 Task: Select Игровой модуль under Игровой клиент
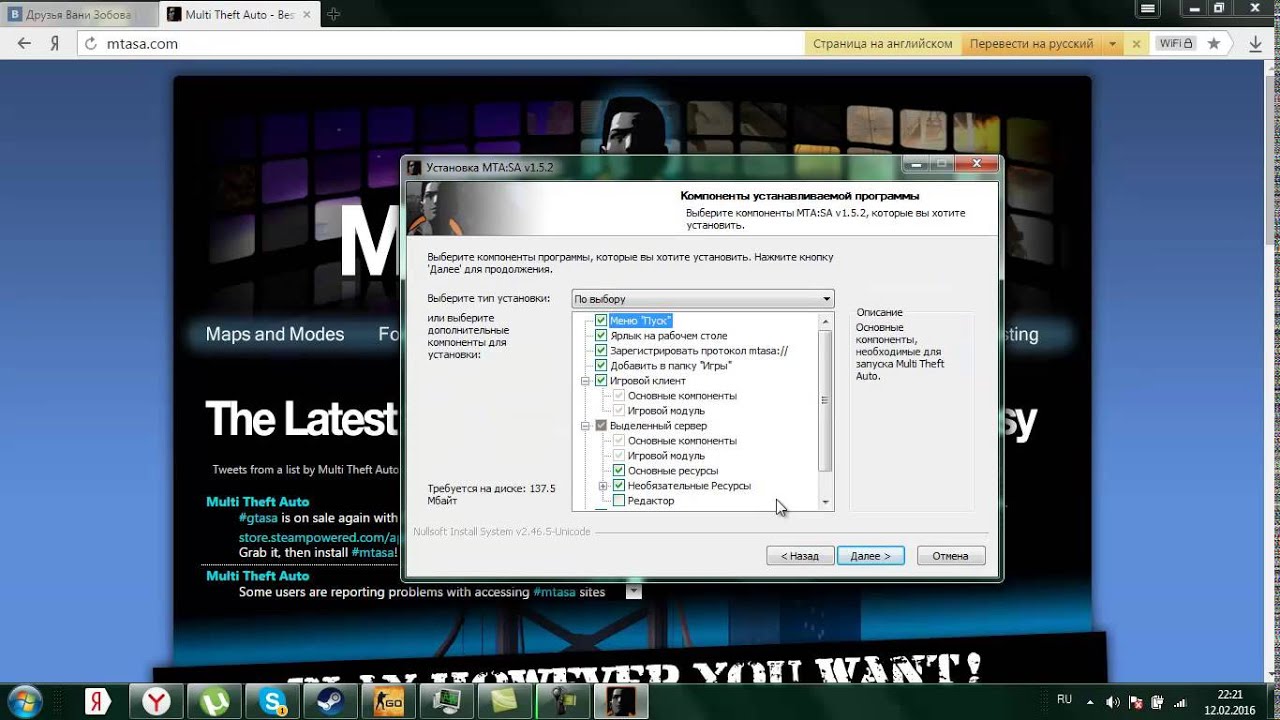click(x=666, y=411)
